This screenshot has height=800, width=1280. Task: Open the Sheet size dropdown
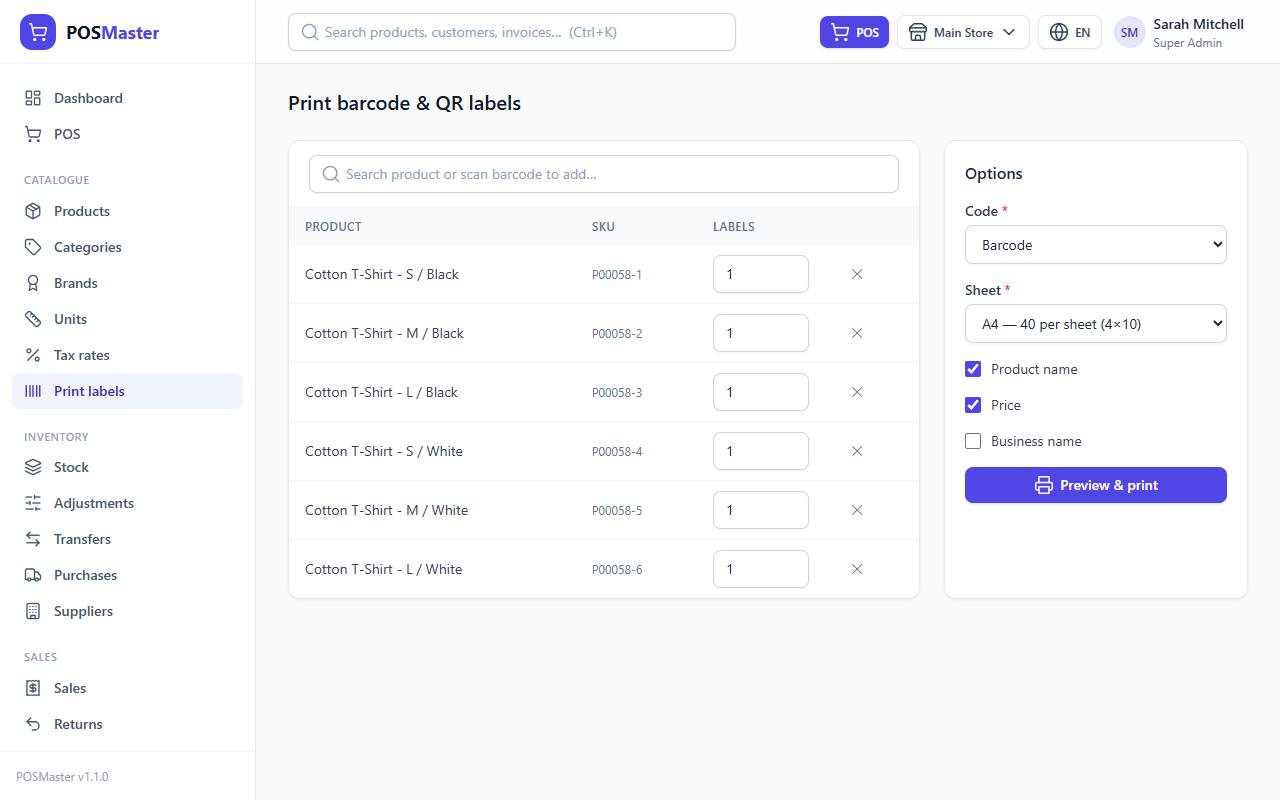pyautogui.click(x=1096, y=324)
